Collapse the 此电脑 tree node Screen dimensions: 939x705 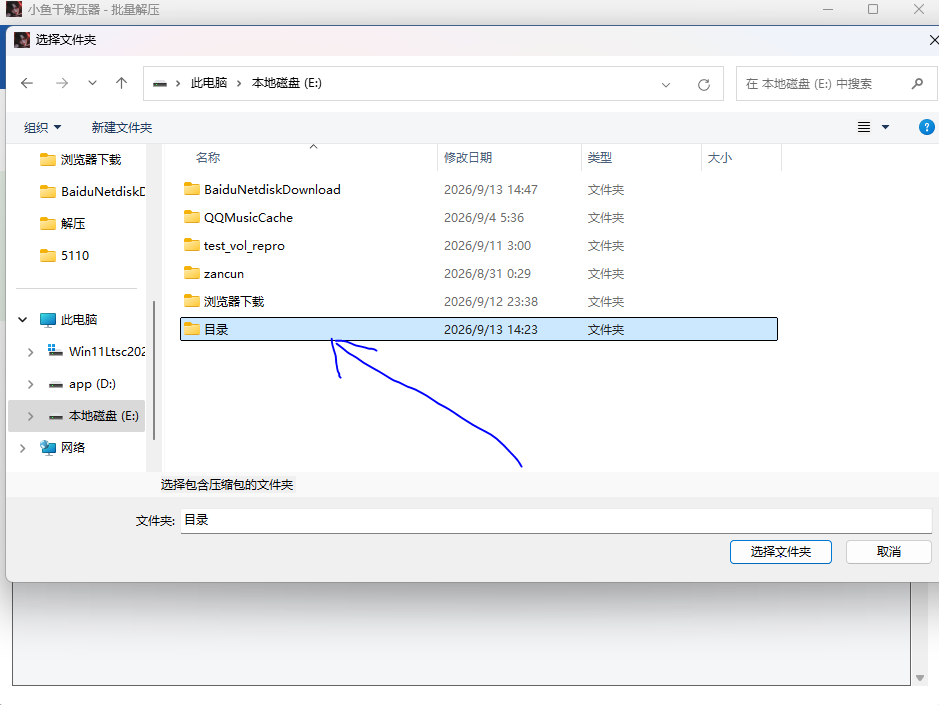click(23, 320)
